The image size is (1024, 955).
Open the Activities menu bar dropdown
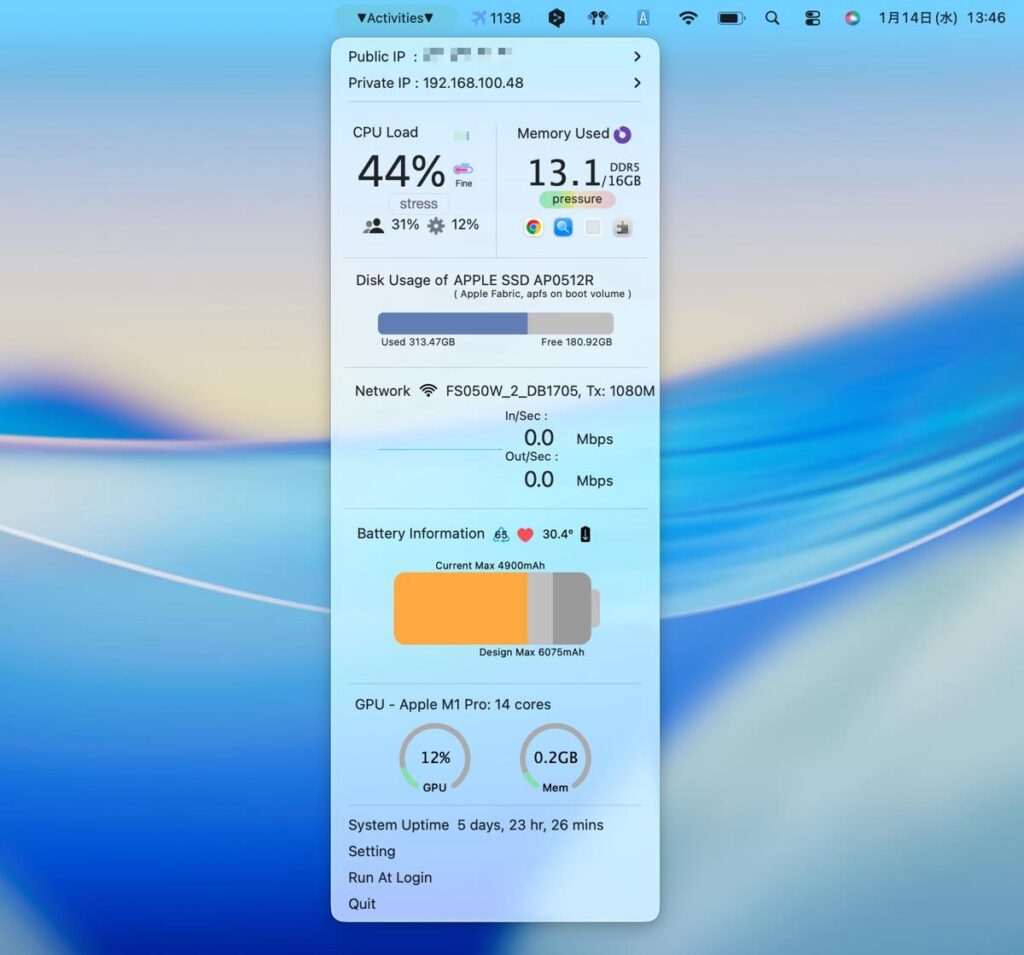coord(395,18)
